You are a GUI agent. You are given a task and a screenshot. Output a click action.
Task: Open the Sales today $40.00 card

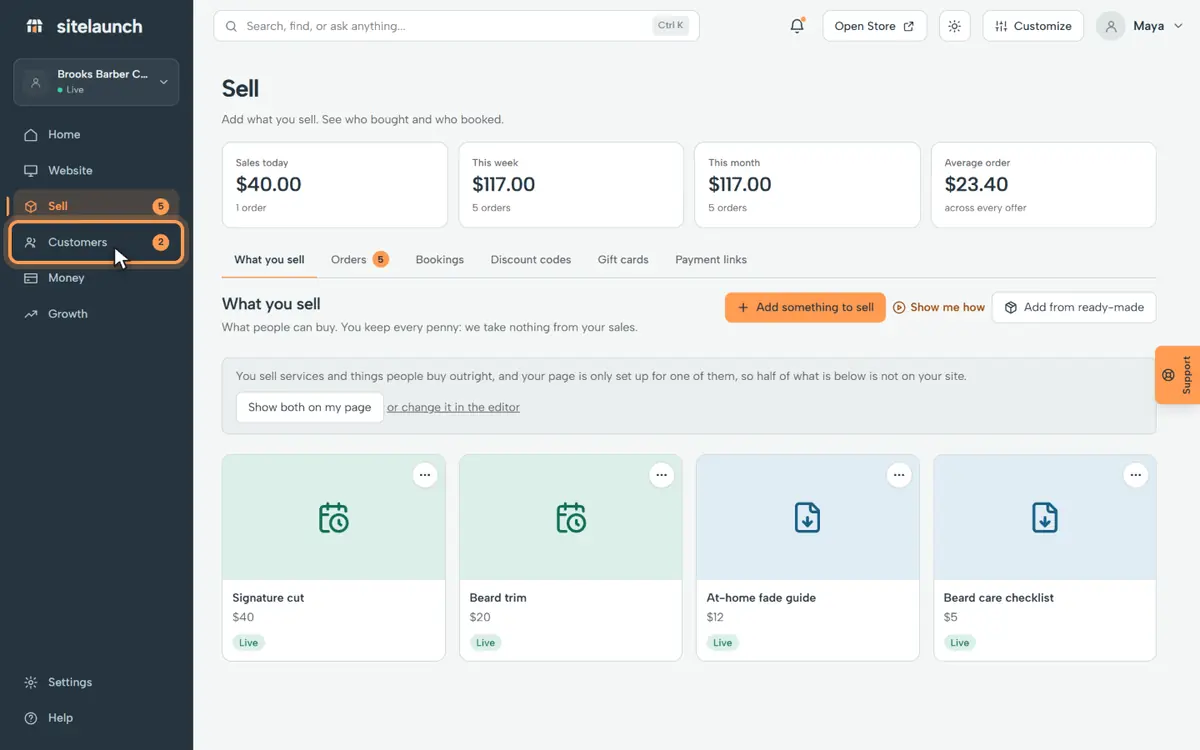(x=335, y=185)
